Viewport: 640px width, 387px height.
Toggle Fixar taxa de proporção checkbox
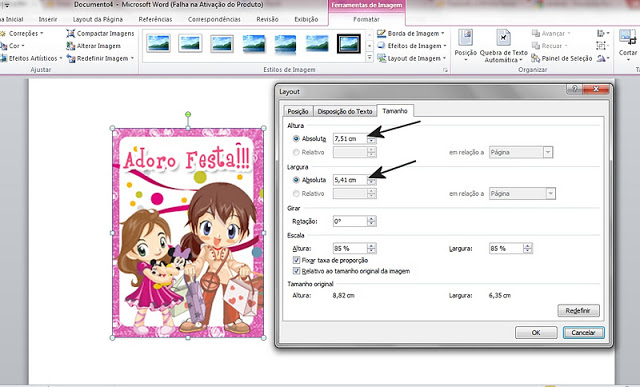tap(297, 260)
